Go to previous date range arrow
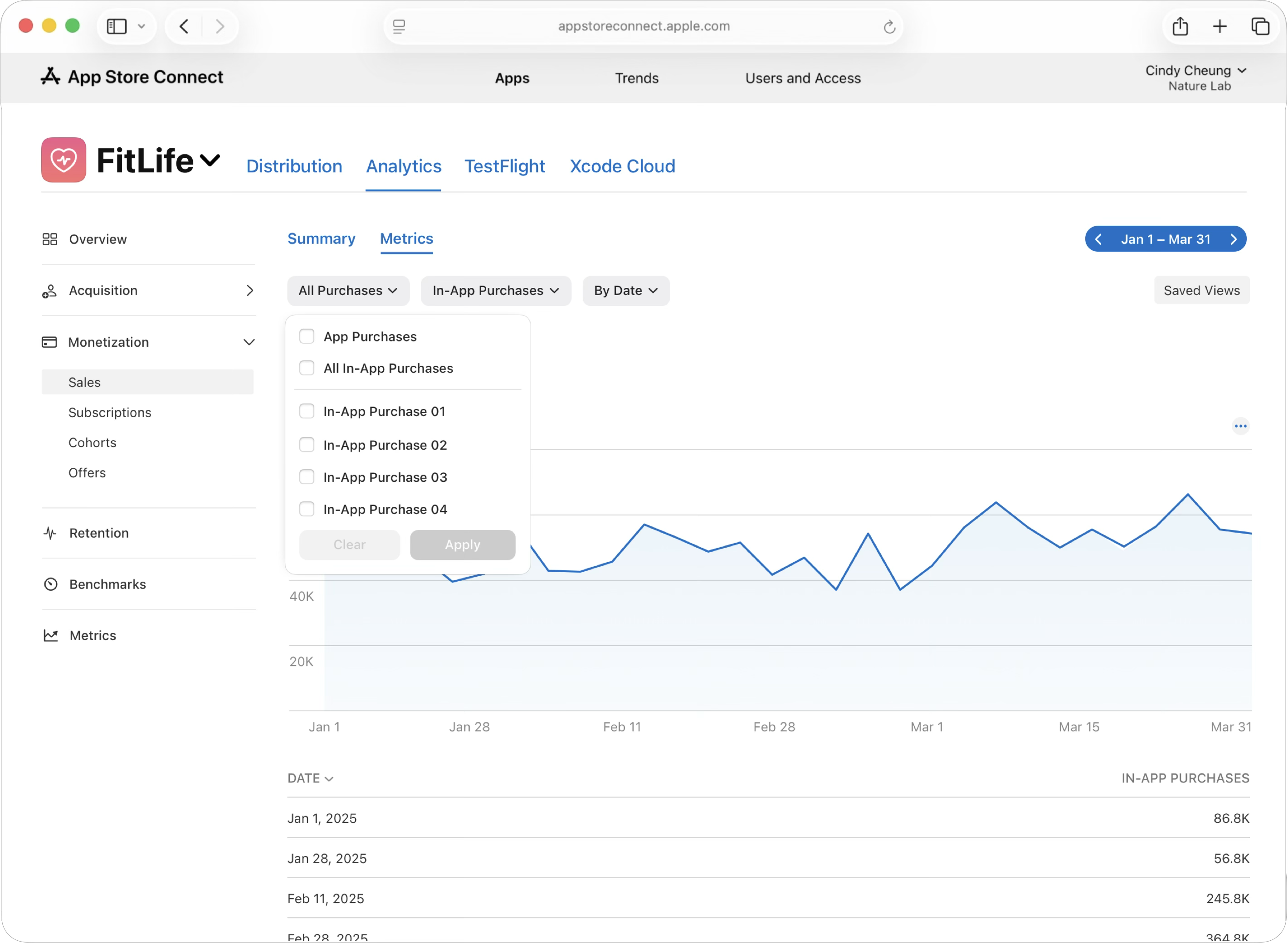This screenshot has width=1288, height=943. point(1098,239)
